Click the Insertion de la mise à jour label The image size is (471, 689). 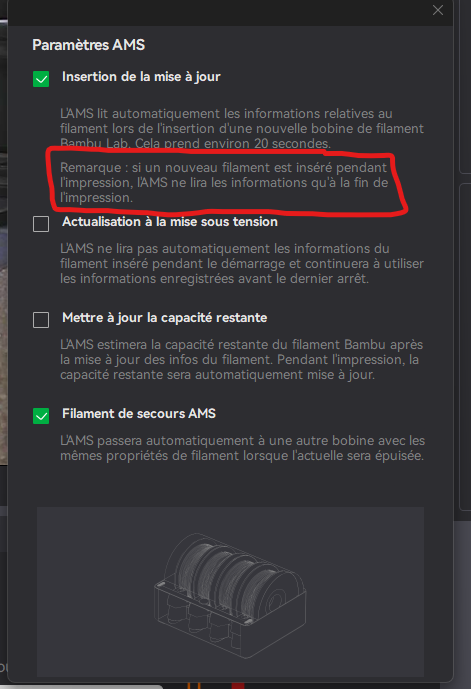pos(141,76)
